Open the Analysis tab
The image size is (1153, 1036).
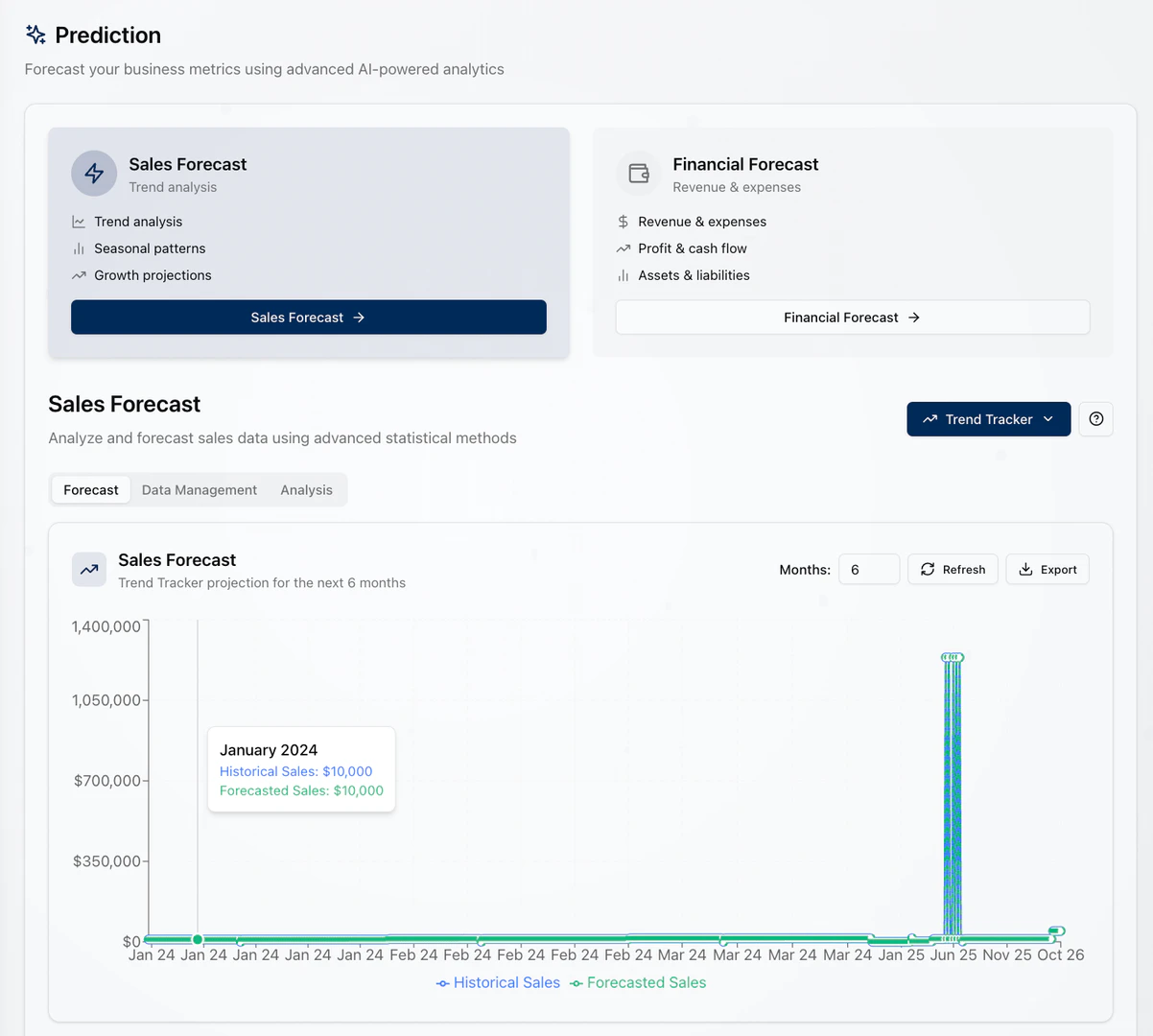(306, 490)
